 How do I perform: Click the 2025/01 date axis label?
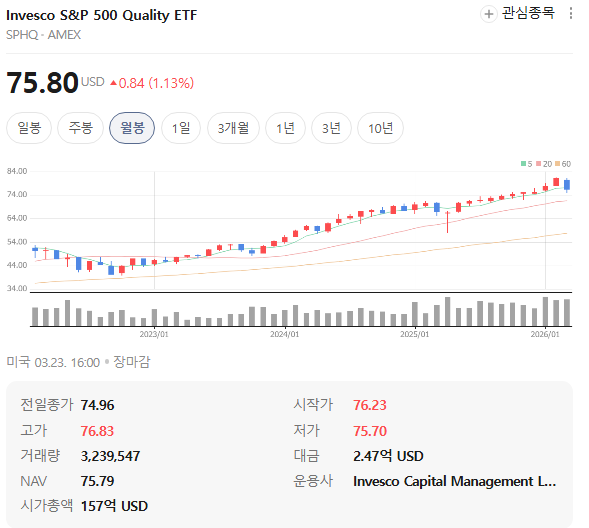click(x=414, y=334)
